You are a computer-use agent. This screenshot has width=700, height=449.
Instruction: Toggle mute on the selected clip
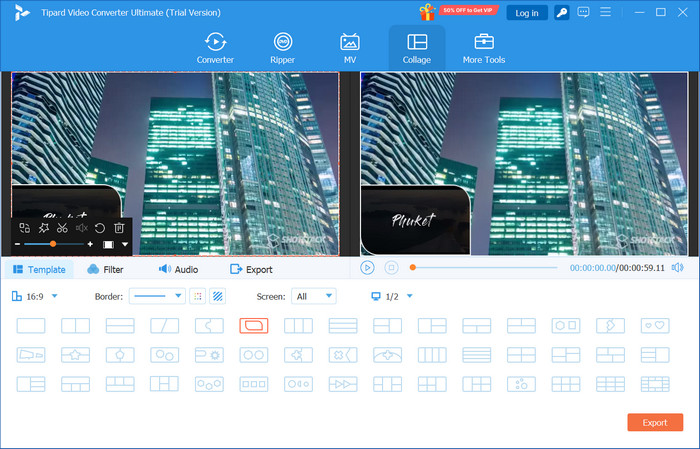tap(81, 228)
